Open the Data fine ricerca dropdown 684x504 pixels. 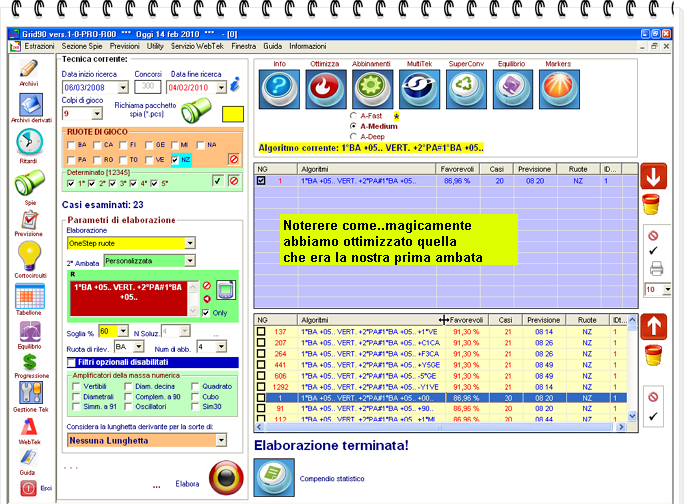pos(221,87)
